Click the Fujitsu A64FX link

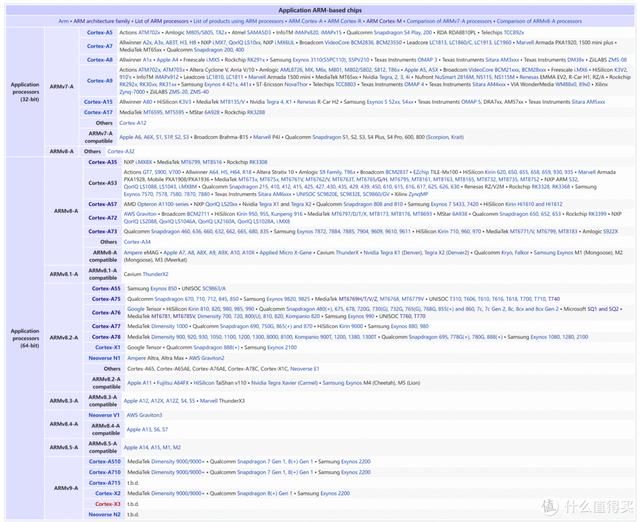point(173,383)
